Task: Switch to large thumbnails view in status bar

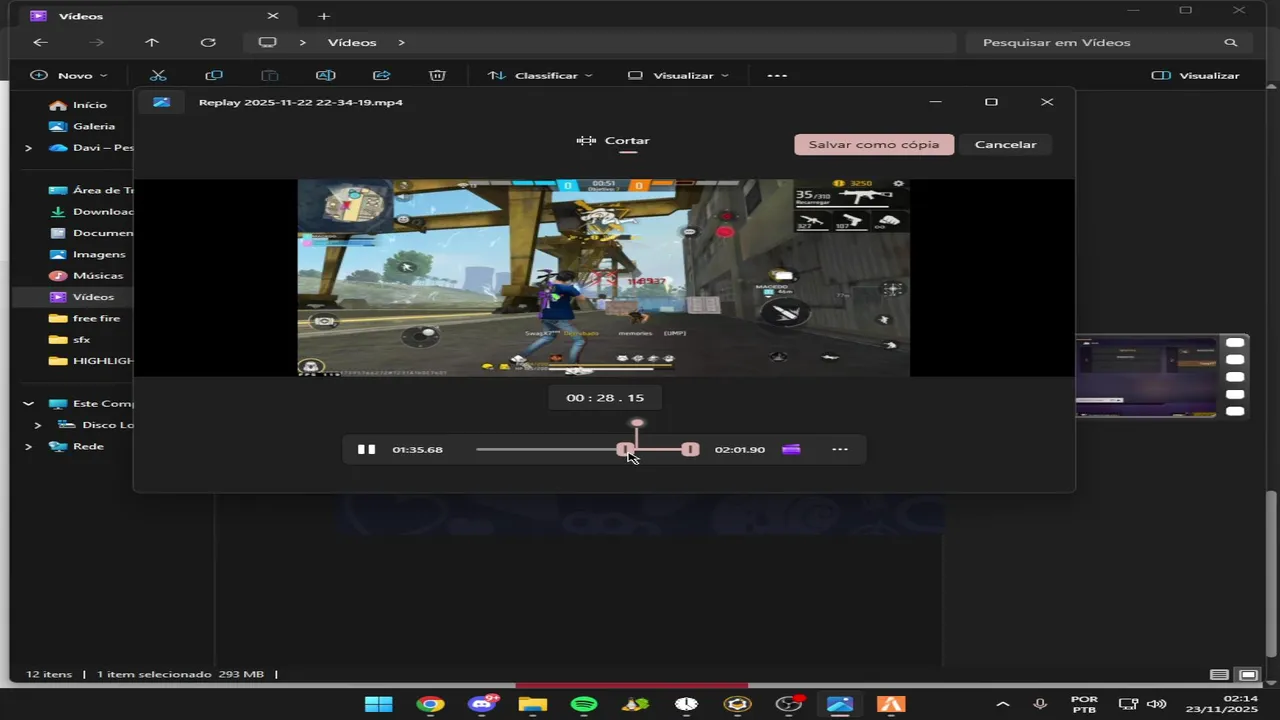Action: (1247, 675)
